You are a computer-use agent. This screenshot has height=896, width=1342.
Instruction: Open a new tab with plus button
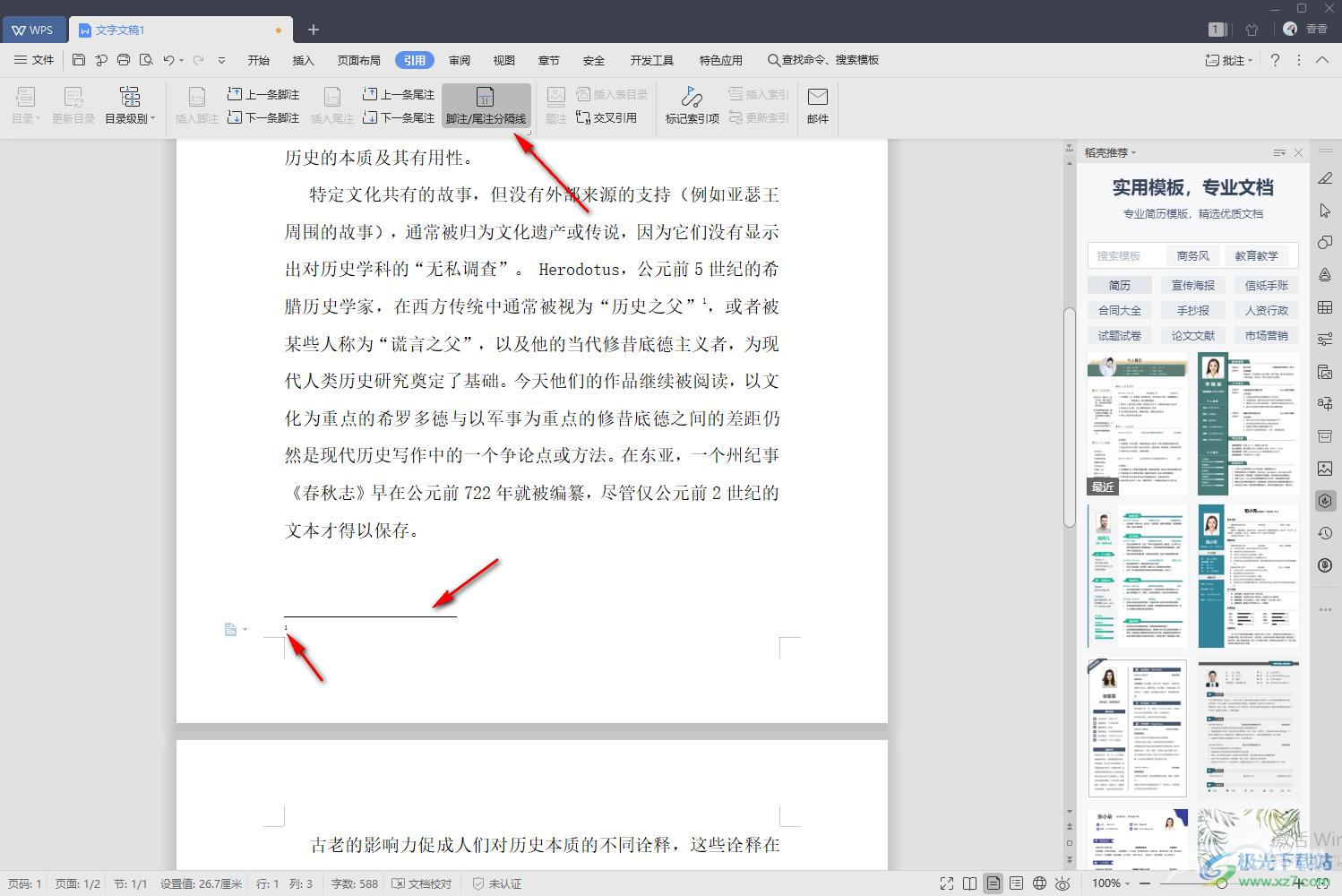[x=314, y=30]
